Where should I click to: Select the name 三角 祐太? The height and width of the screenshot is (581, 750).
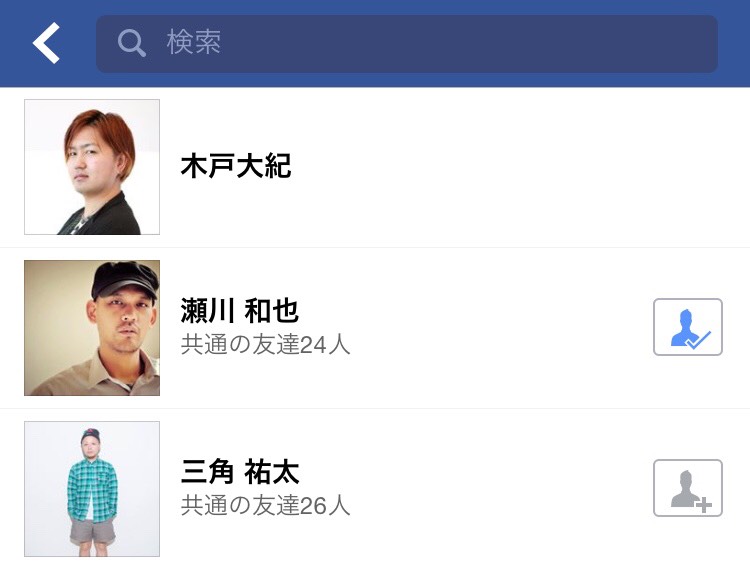point(240,472)
